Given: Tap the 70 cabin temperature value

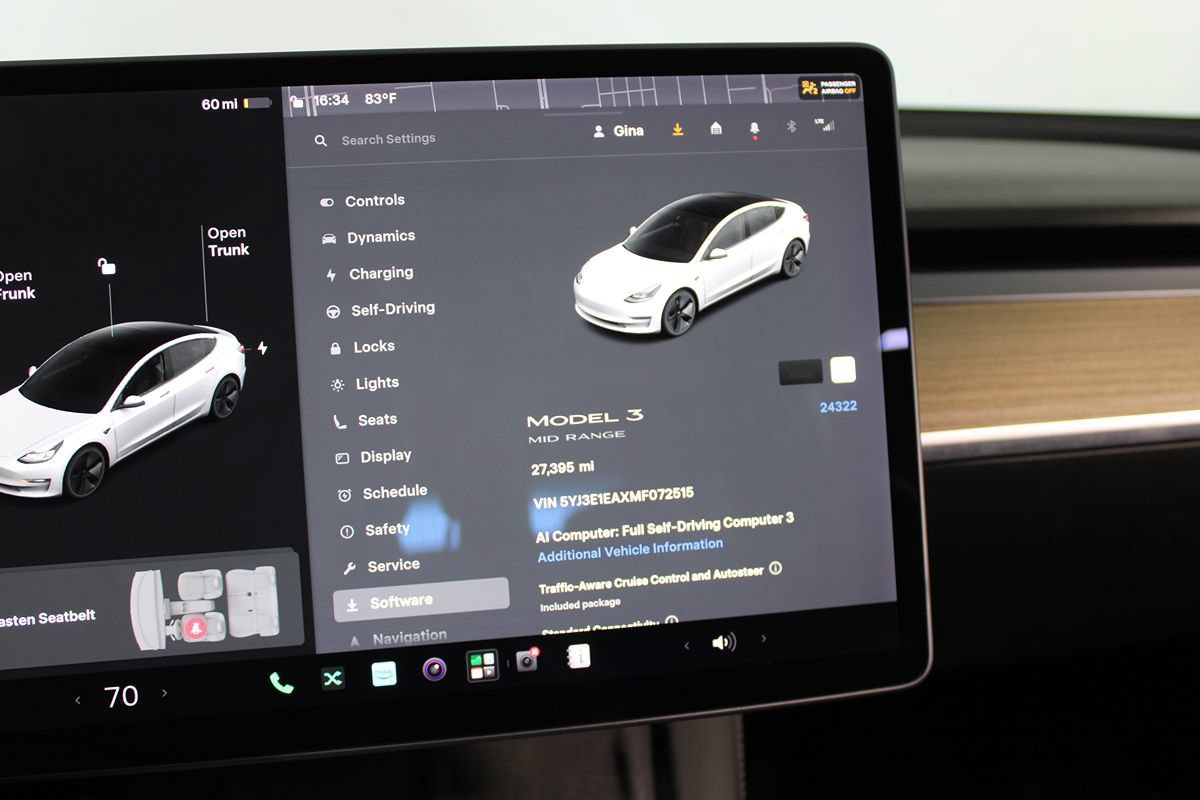Looking at the screenshot, I should coord(121,696).
